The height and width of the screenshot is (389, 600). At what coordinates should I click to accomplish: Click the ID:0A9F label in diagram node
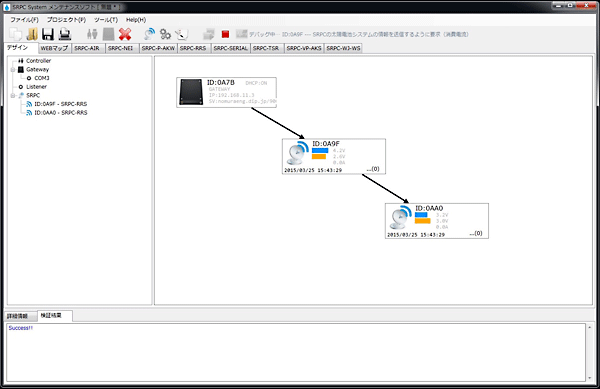326,144
